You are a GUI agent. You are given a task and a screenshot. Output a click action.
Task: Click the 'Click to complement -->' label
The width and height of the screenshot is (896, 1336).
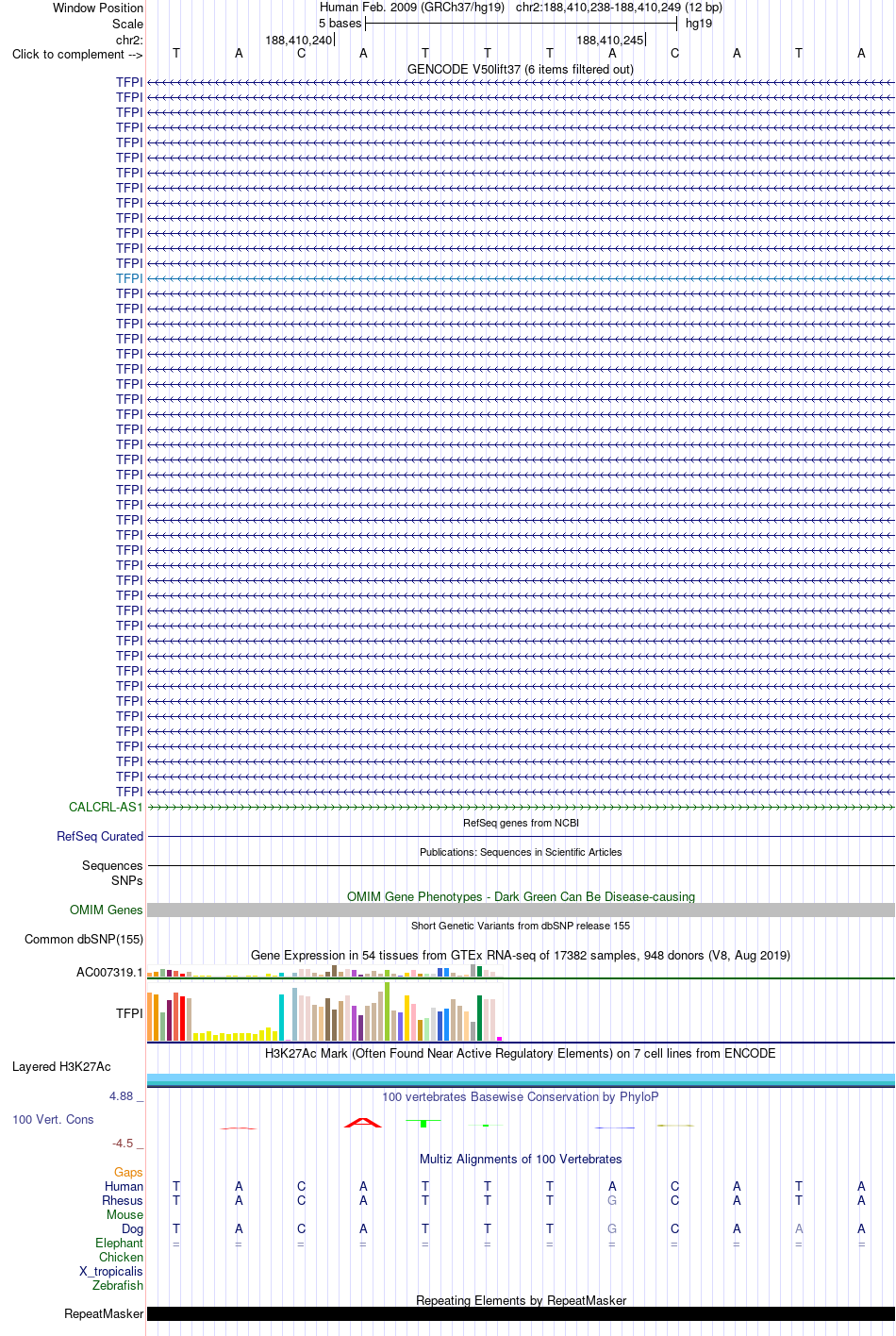tap(77, 54)
